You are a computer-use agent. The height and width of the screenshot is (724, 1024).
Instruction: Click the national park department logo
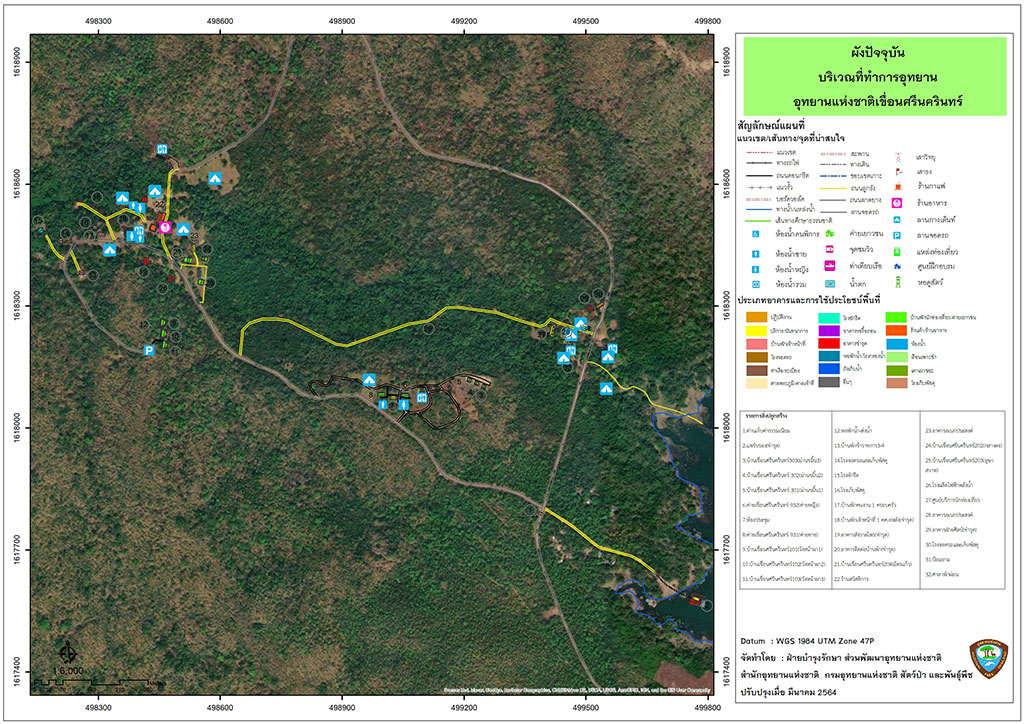[988, 659]
